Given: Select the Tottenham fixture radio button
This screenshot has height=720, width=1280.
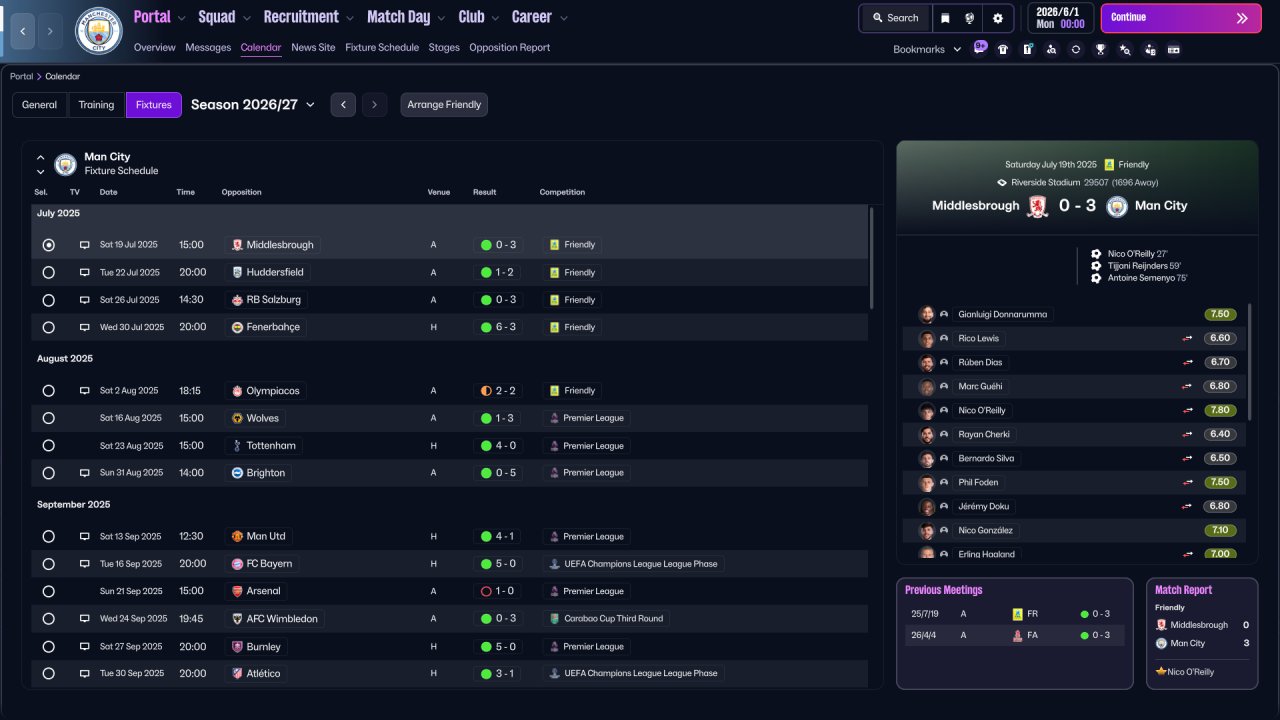Looking at the screenshot, I should tap(48, 446).
